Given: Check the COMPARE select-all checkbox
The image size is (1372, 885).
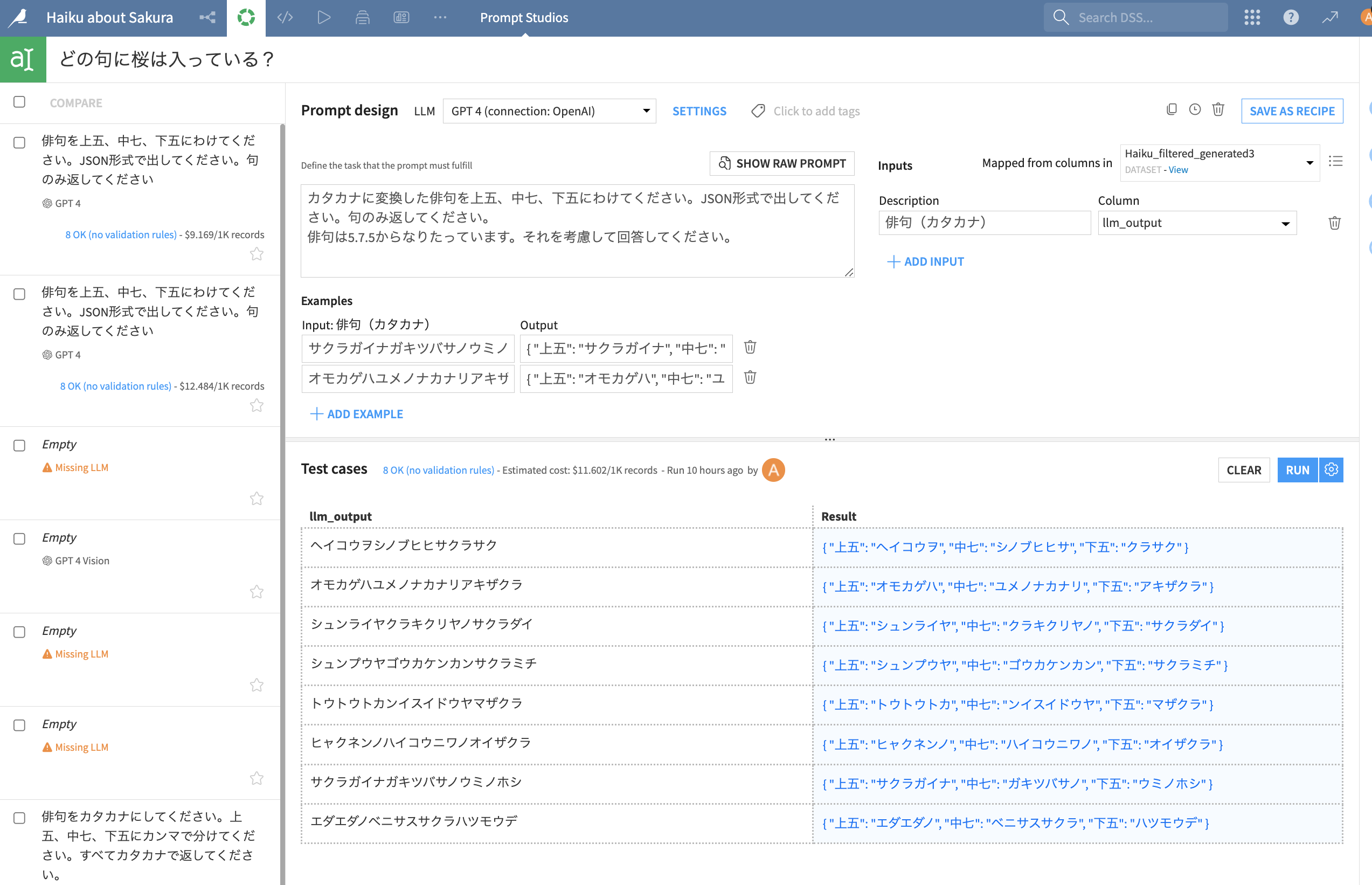Looking at the screenshot, I should (x=19, y=102).
